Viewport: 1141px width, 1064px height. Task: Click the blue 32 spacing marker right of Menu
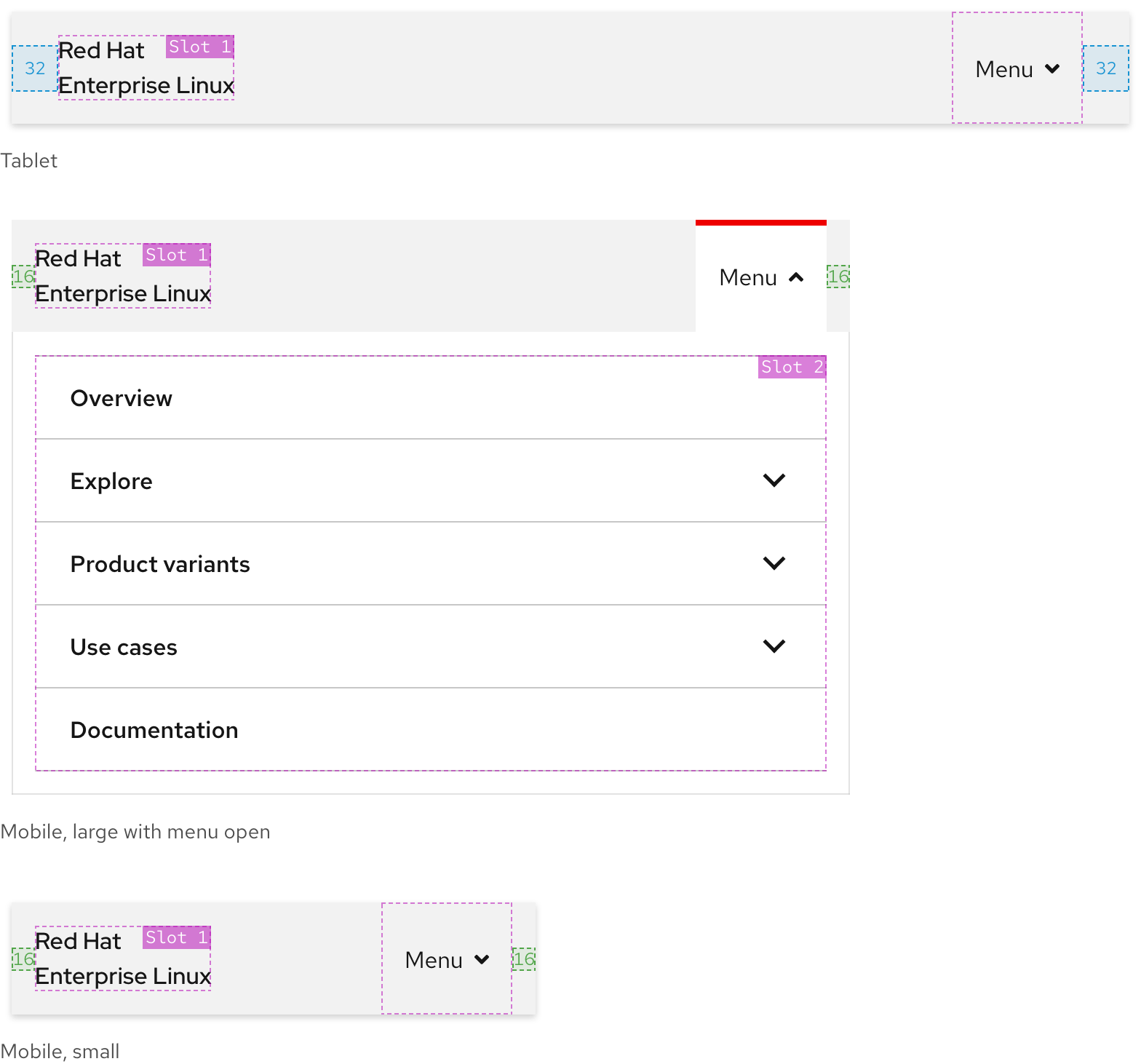pos(1105,68)
